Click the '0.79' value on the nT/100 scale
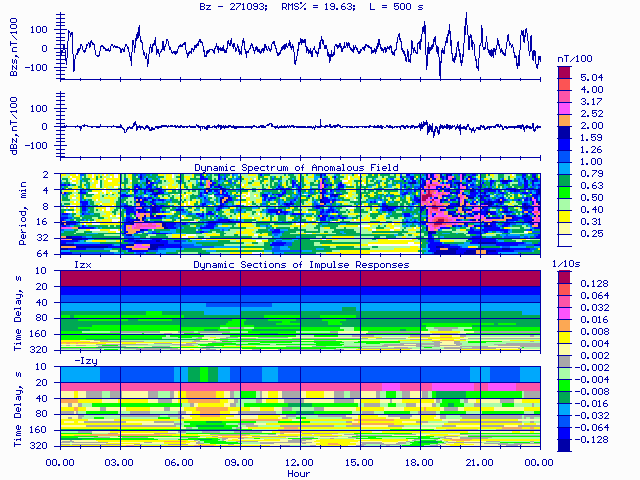Image resolution: width=640 pixels, height=480 pixels. tap(591, 174)
